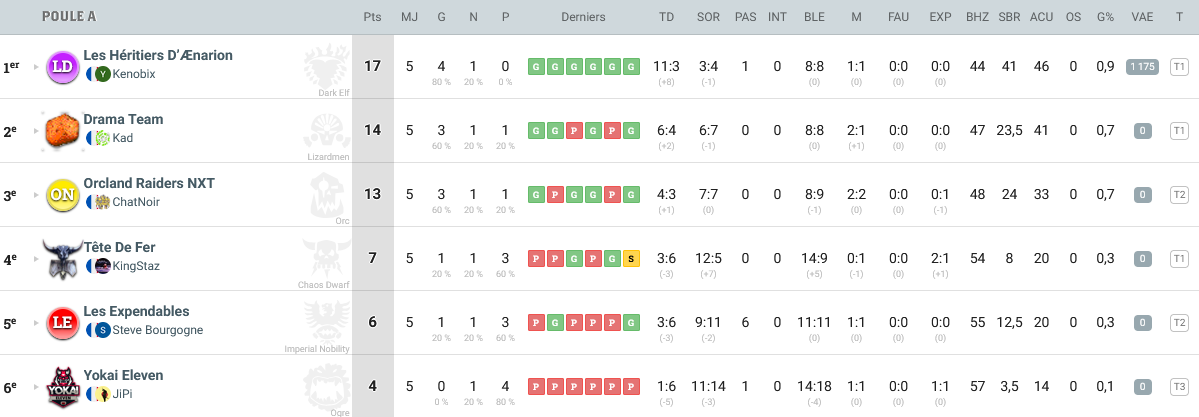The image size is (1199, 417).
Task: Click the Yokai Eleven team logo
Action: pyautogui.click(x=62, y=386)
